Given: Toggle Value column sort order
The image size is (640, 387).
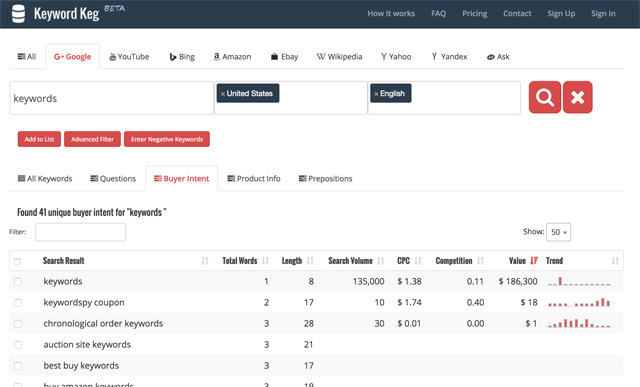Looking at the screenshot, I should (x=534, y=261).
